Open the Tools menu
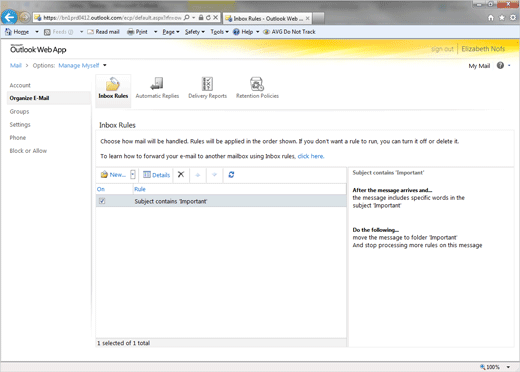Screen dimensions: 520x372 coord(219,32)
